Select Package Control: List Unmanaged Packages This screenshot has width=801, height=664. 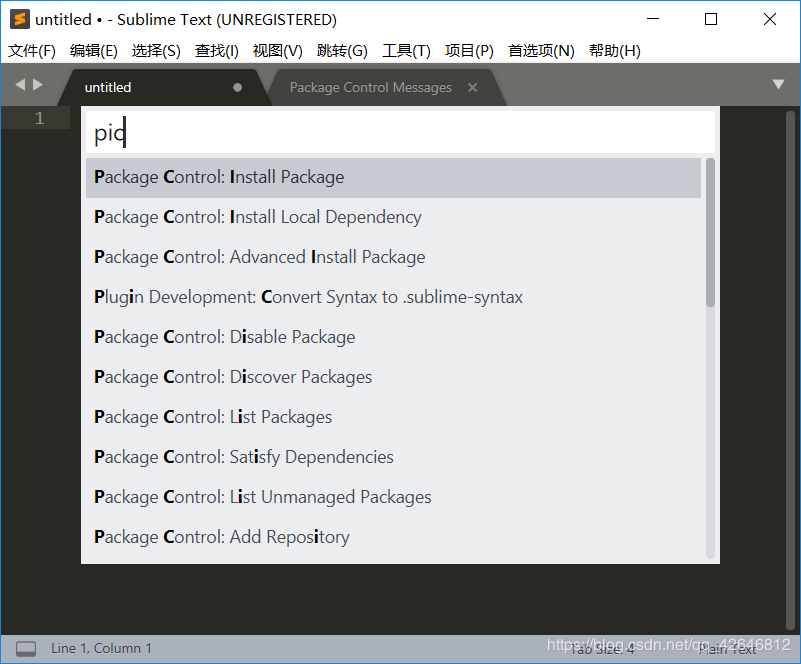pyautogui.click(x=393, y=497)
